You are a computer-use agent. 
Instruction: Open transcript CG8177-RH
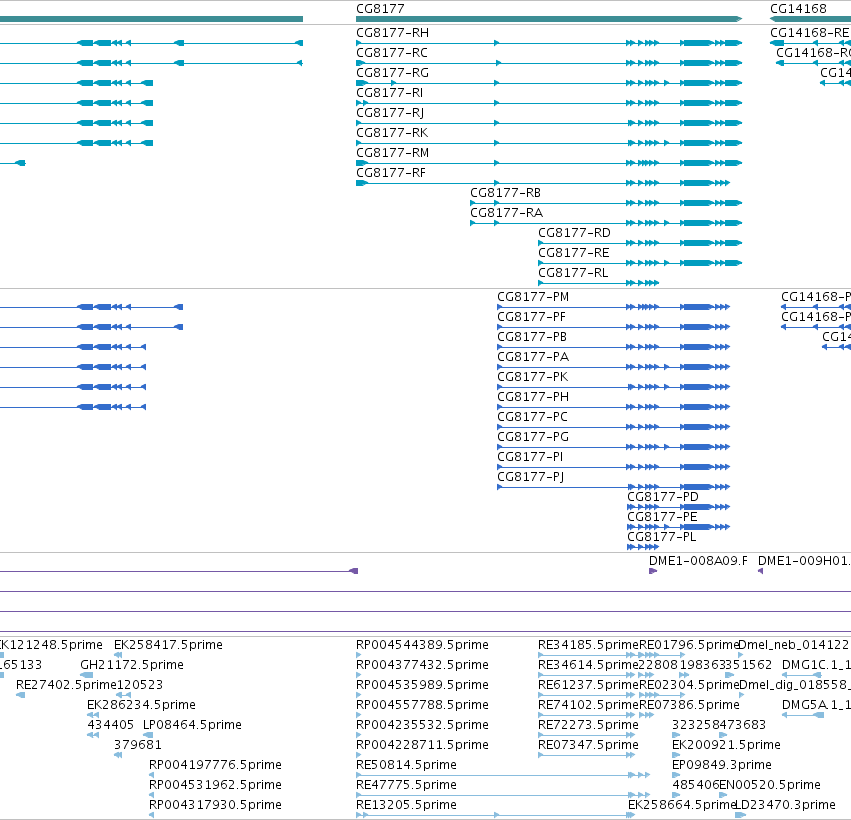392,33
